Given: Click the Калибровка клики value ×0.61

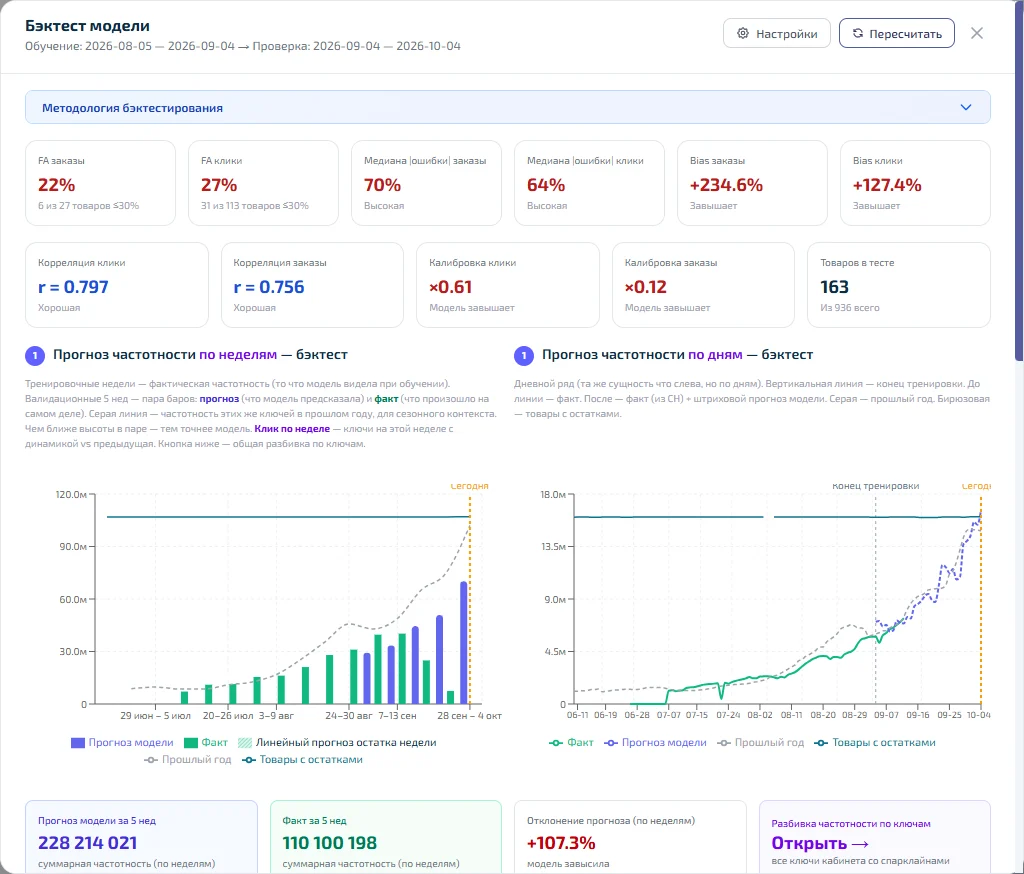Looking at the screenshot, I should point(451,287).
